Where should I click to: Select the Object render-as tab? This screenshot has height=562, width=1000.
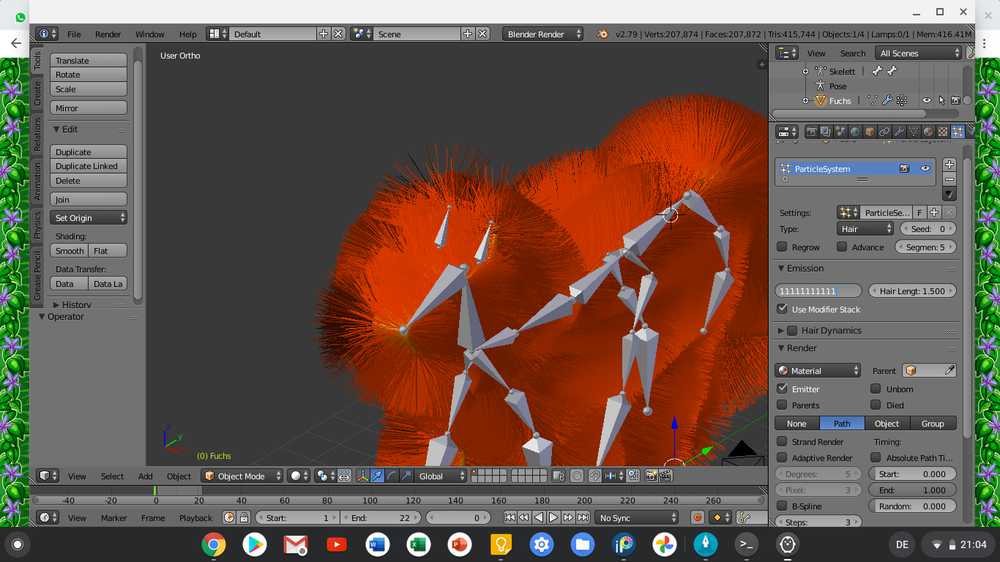pos(887,423)
